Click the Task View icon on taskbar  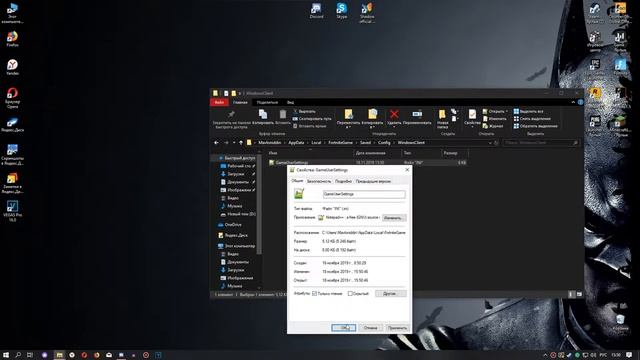[x=30, y=355]
